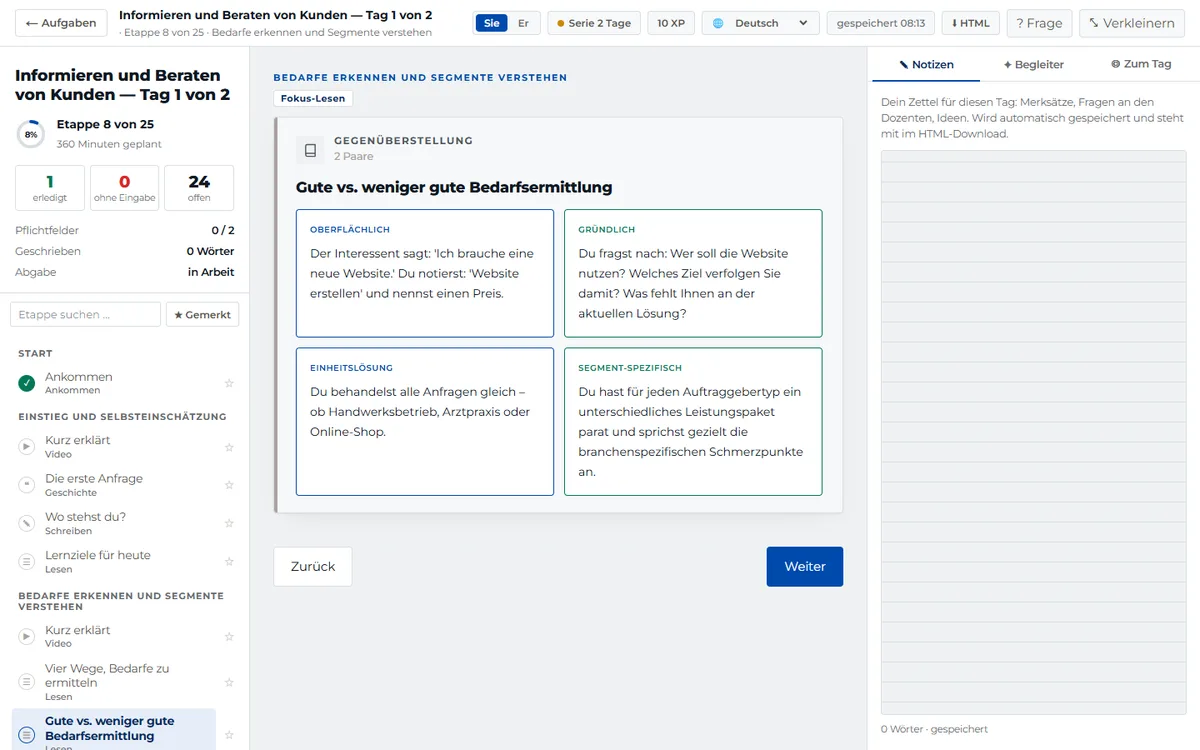Select the Gründlich comparison card
The width and height of the screenshot is (1200, 750).
(693, 273)
